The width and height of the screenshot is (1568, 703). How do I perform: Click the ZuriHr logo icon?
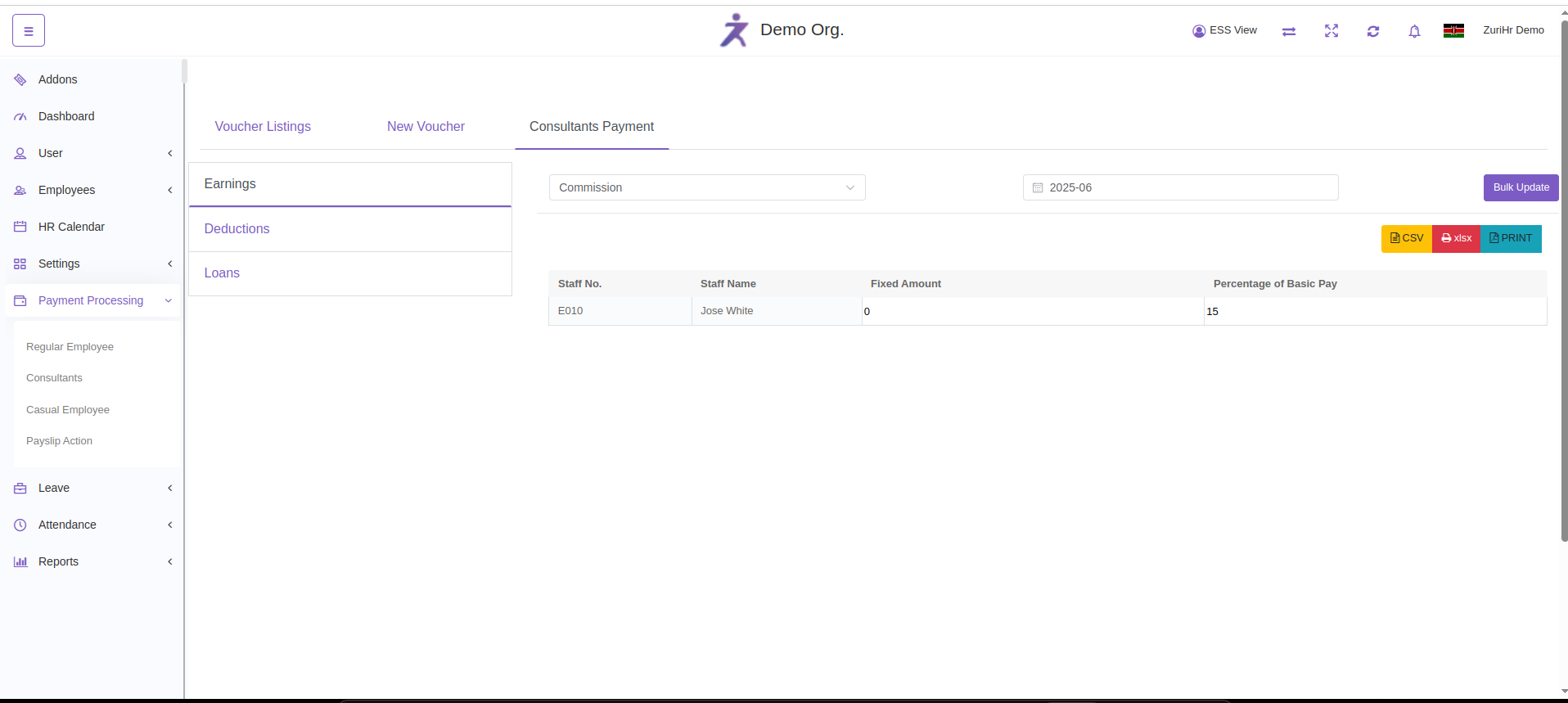point(734,30)
